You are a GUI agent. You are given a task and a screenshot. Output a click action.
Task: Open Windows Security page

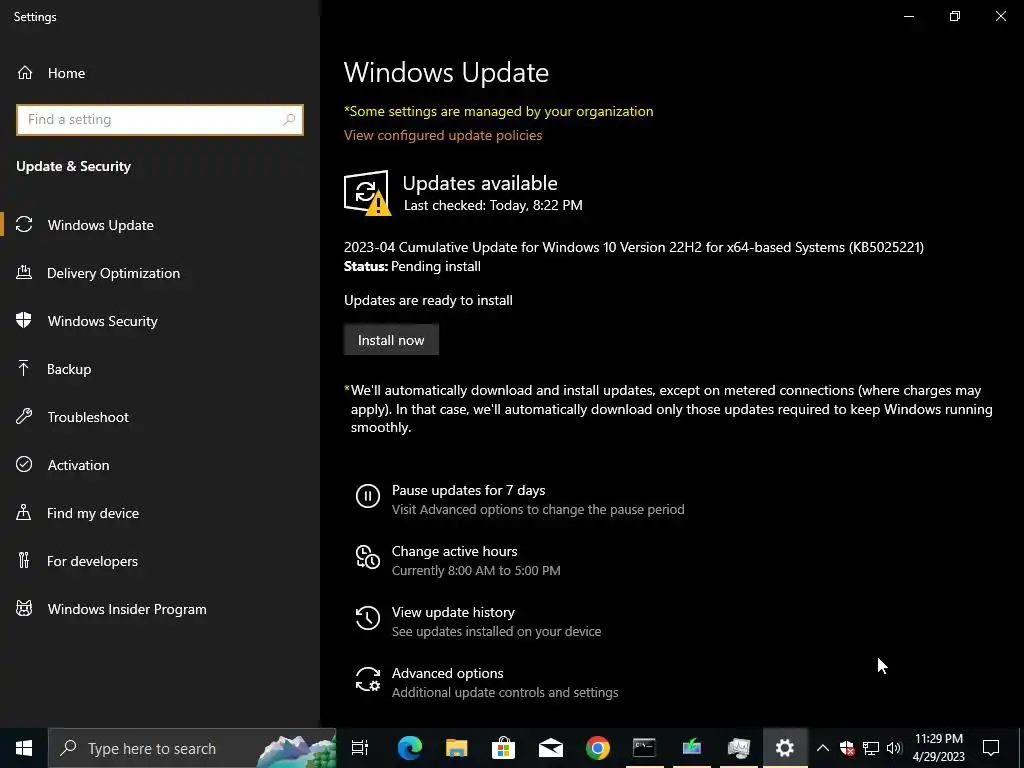pyautogui.click(x=159, y=321)
